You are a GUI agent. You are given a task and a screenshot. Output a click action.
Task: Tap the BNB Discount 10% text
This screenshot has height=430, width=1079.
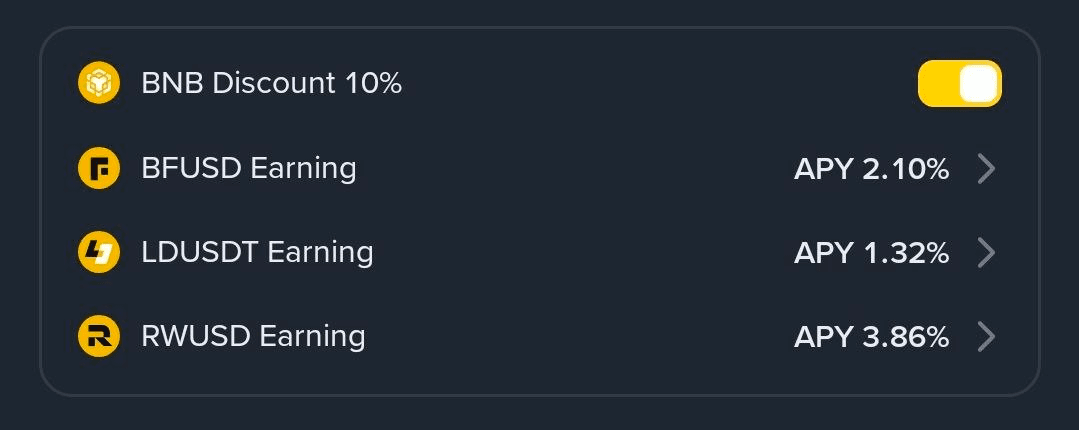[x=271, y=83]
